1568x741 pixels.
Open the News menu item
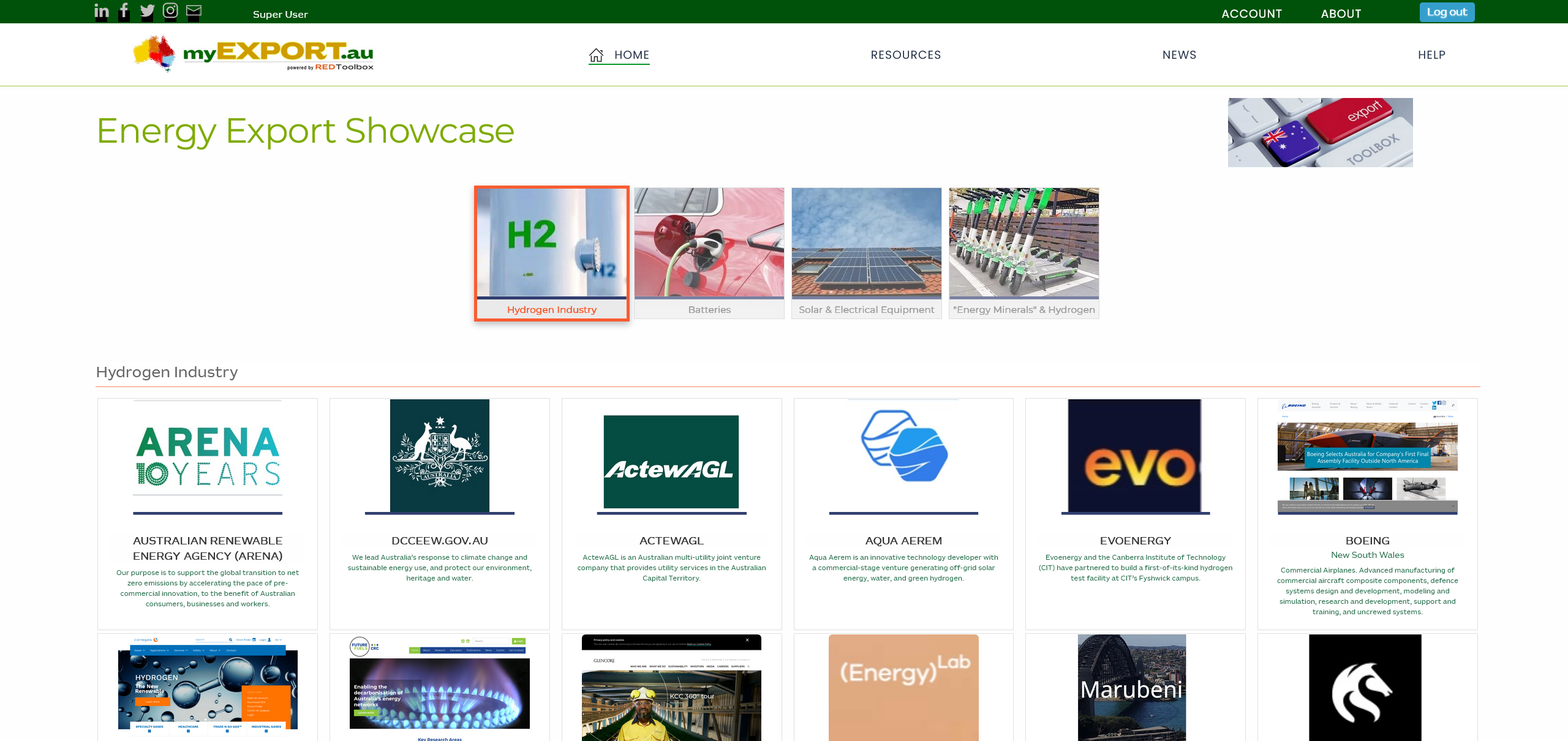pyautogui.click(x=1179, y=55)
